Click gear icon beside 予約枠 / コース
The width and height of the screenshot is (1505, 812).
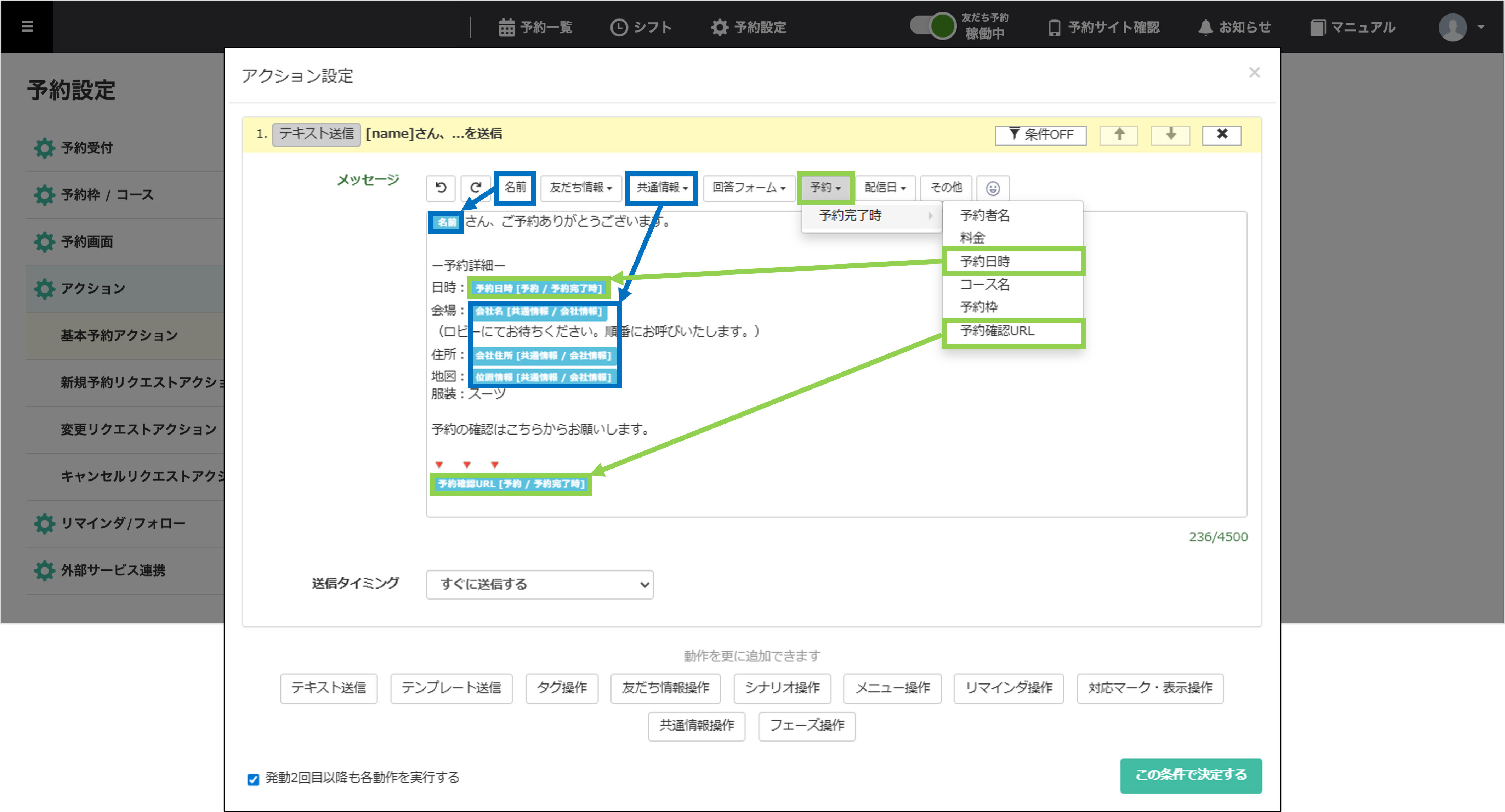click(44, 194)
